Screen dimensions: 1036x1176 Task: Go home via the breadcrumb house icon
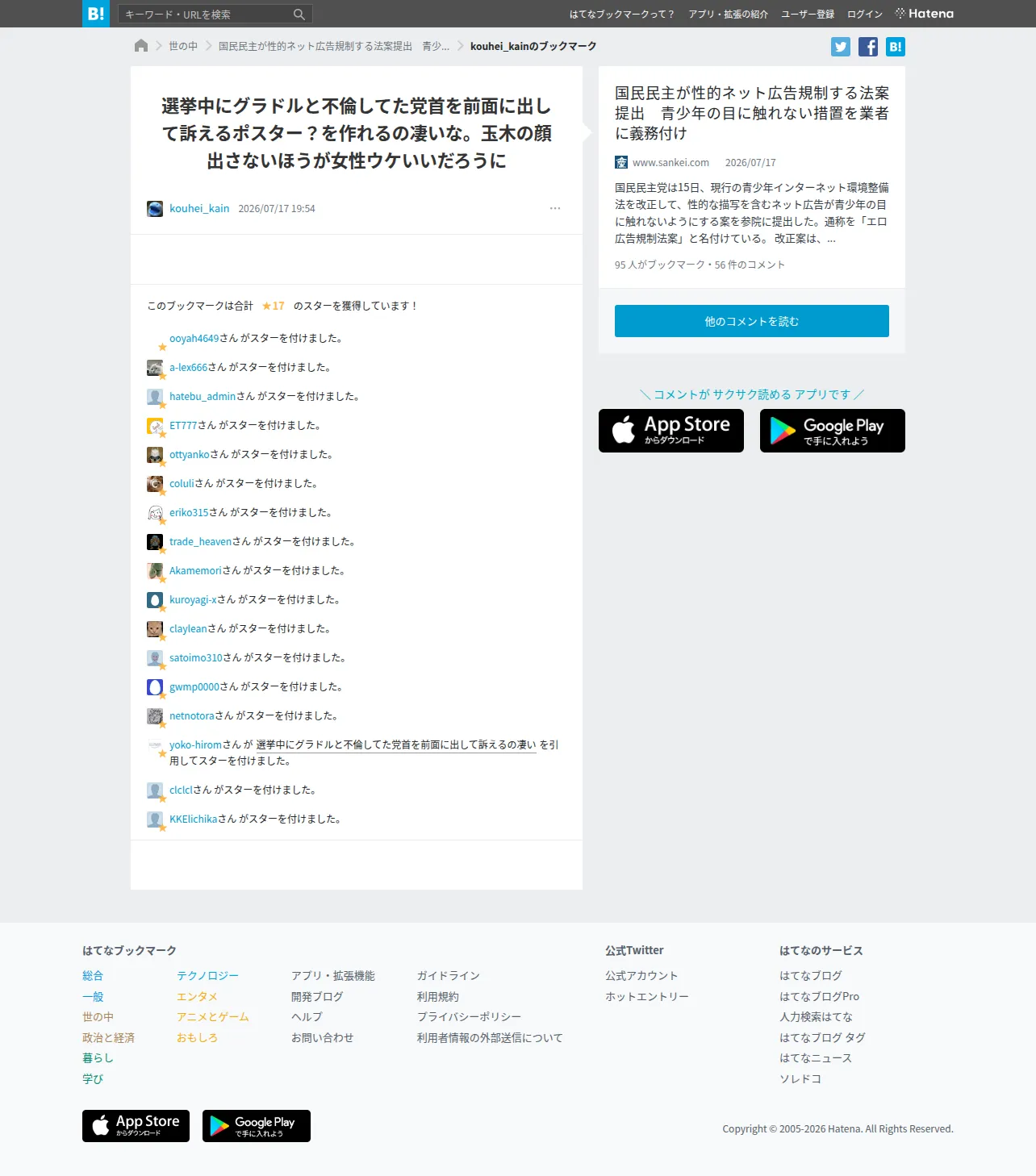pos(141,46)
